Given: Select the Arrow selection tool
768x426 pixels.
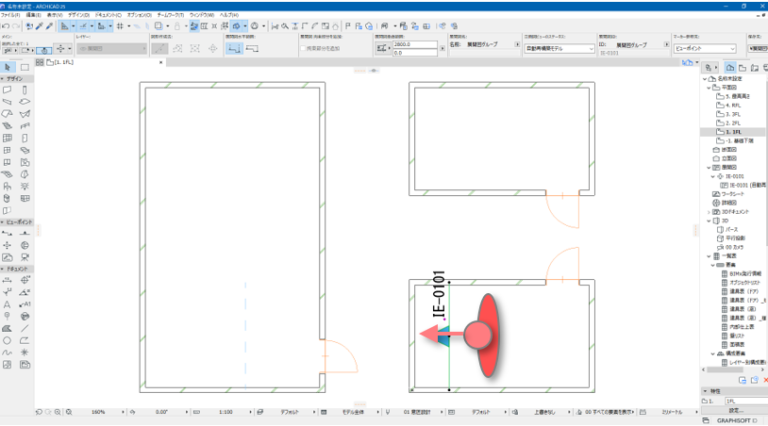Looking at the screenshot, I should click(x=7, y=67).
